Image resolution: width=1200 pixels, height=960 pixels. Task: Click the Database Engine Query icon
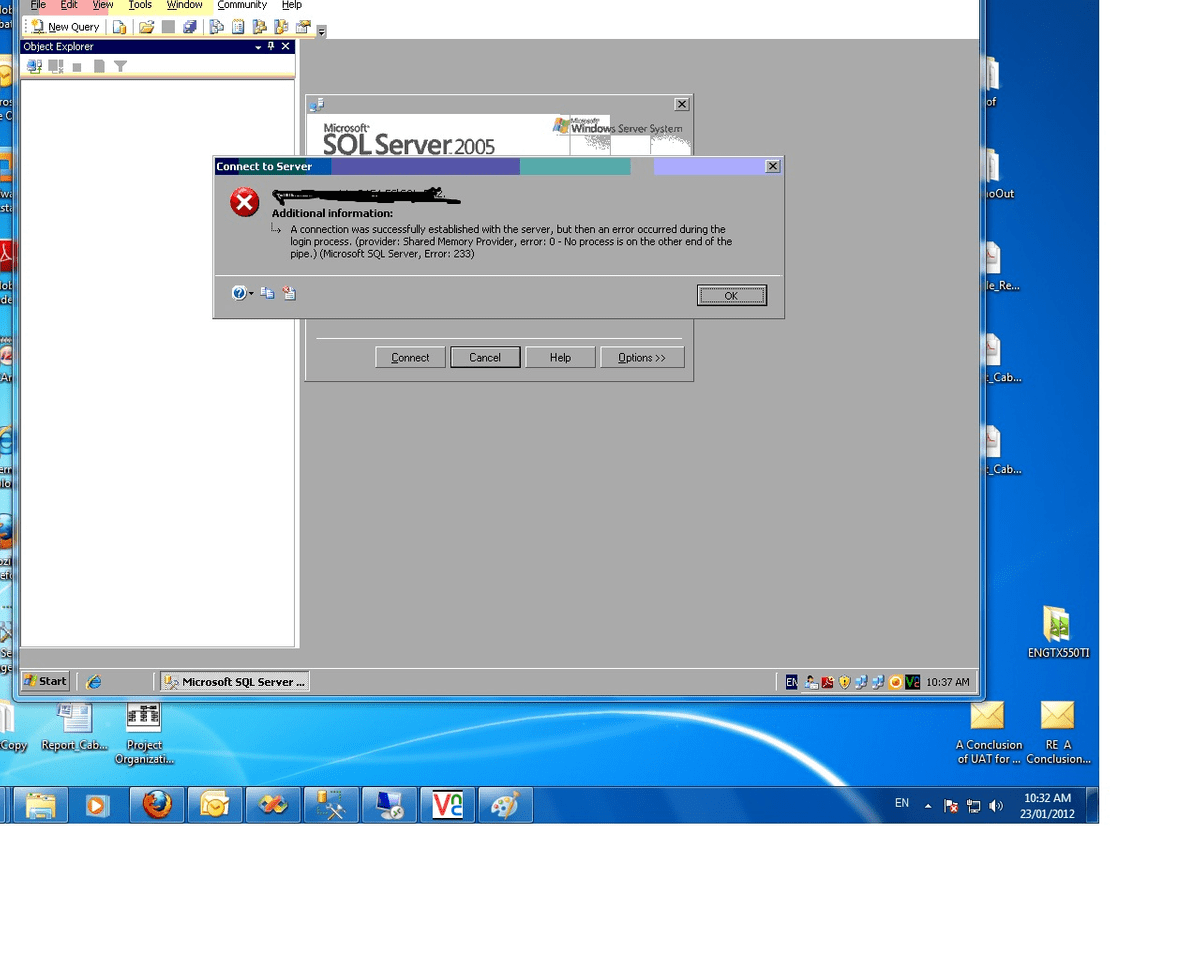[x=120, y=27]
